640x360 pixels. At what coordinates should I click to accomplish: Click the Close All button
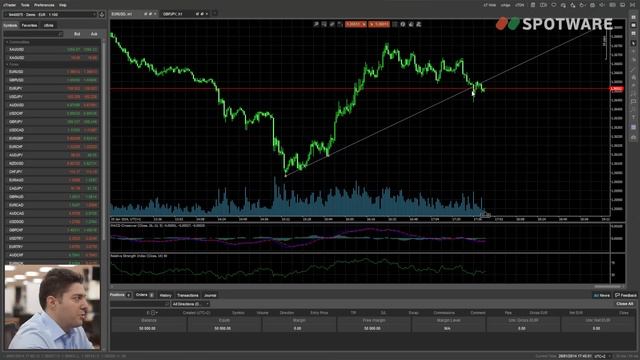(624, 304)
